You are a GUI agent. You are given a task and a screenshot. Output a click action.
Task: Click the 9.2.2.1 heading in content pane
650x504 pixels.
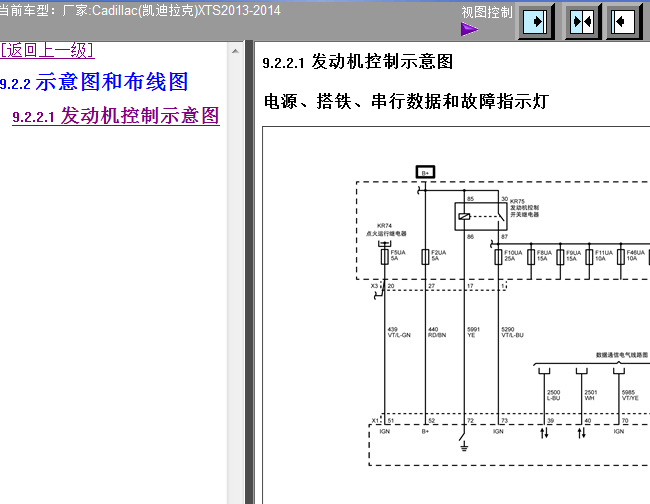point(357,63)
